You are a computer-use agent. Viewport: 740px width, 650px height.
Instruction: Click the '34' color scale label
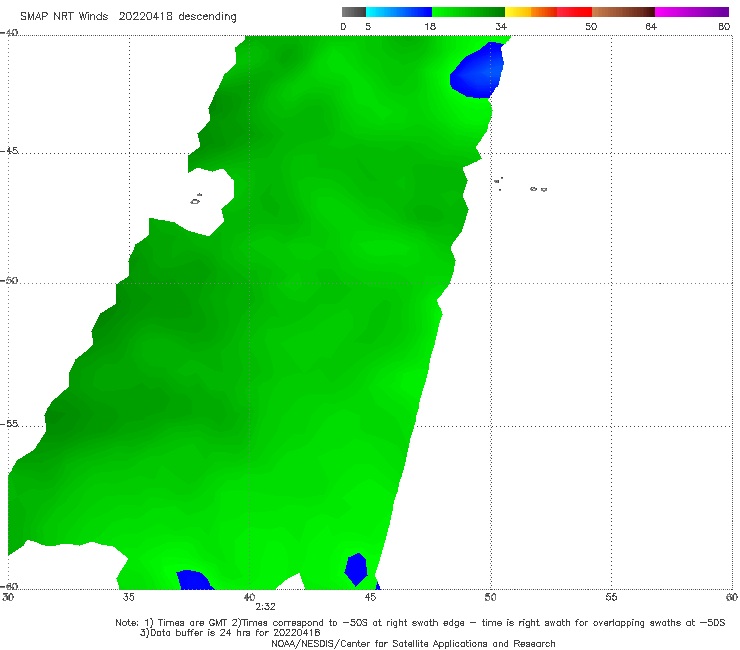click(x=501, y=26)
